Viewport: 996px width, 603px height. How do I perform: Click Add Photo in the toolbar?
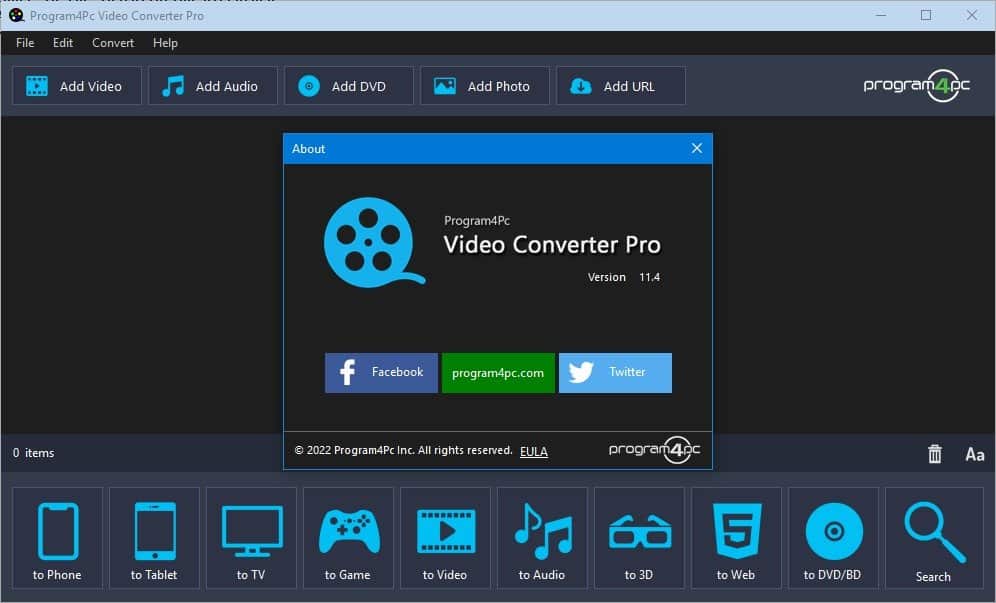[485, 86]
